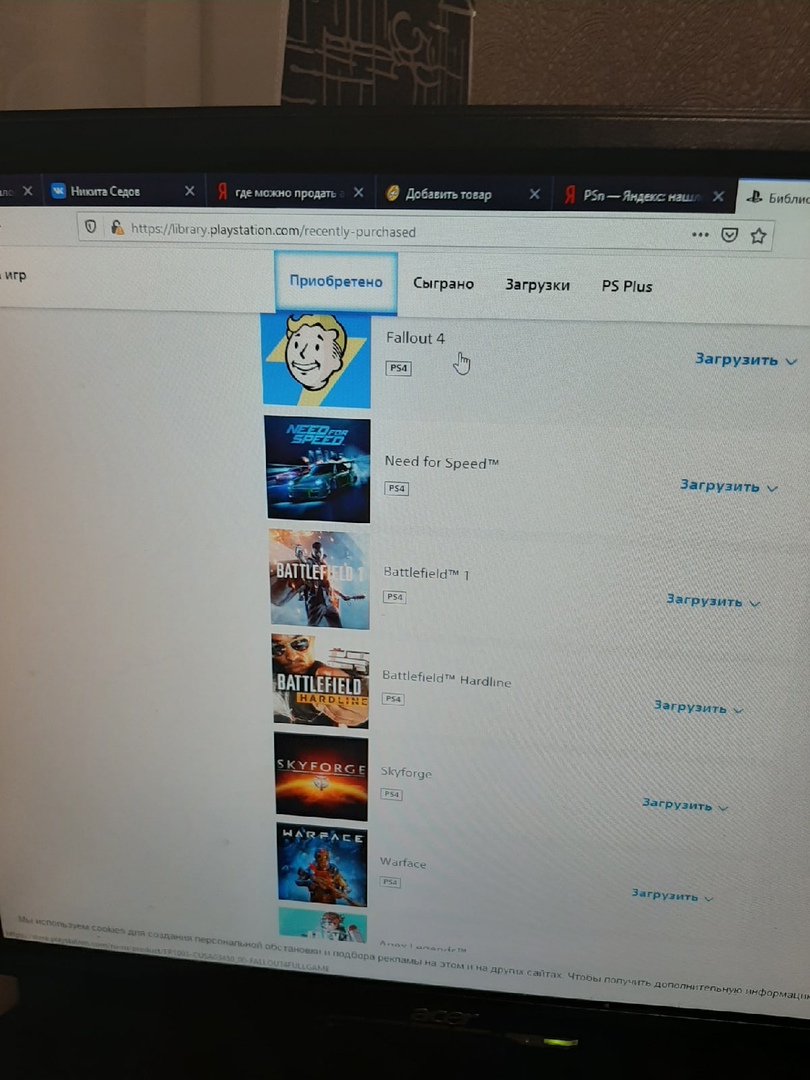
Task: Switch to 'где можно продать' Yandex tab
Action: pos(289,192)
